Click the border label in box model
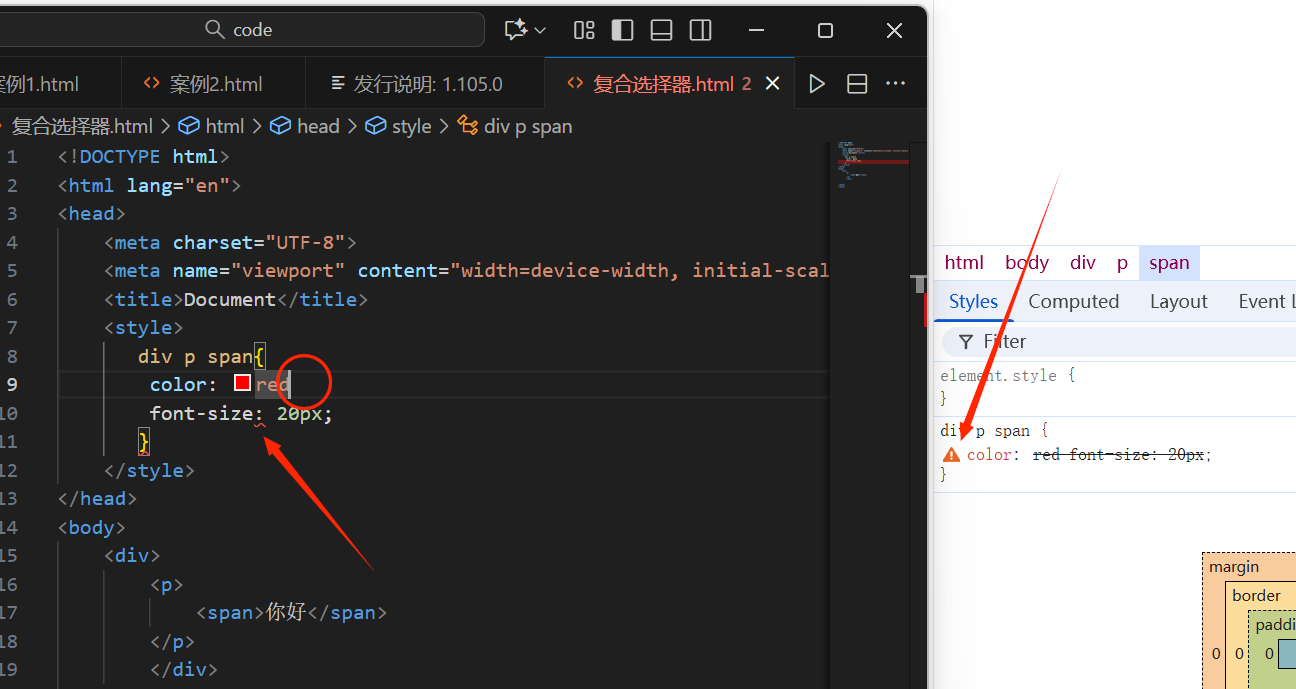Image resolution: width=1296 pixels, height=689 pixels. click(x=1256, y=595)
